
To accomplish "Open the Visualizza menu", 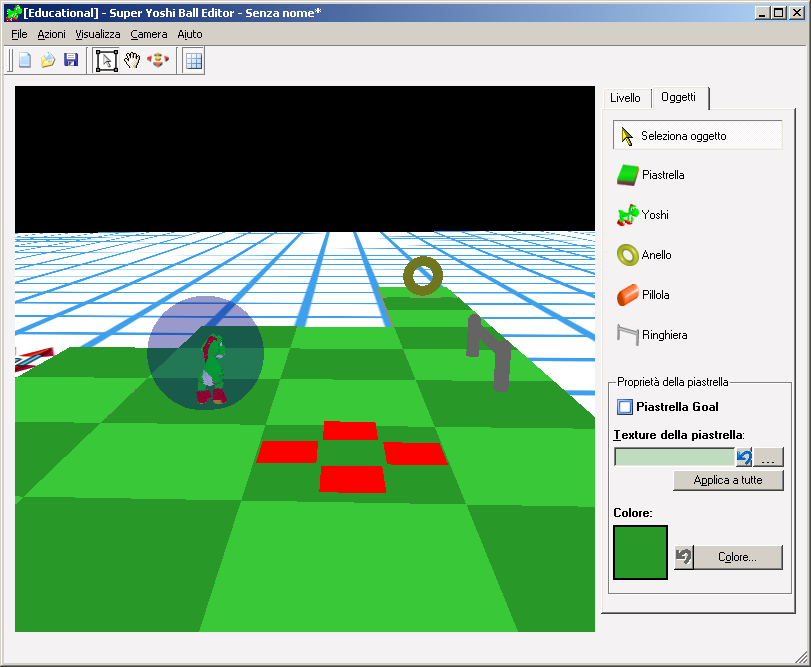I will tap(98, 34).
